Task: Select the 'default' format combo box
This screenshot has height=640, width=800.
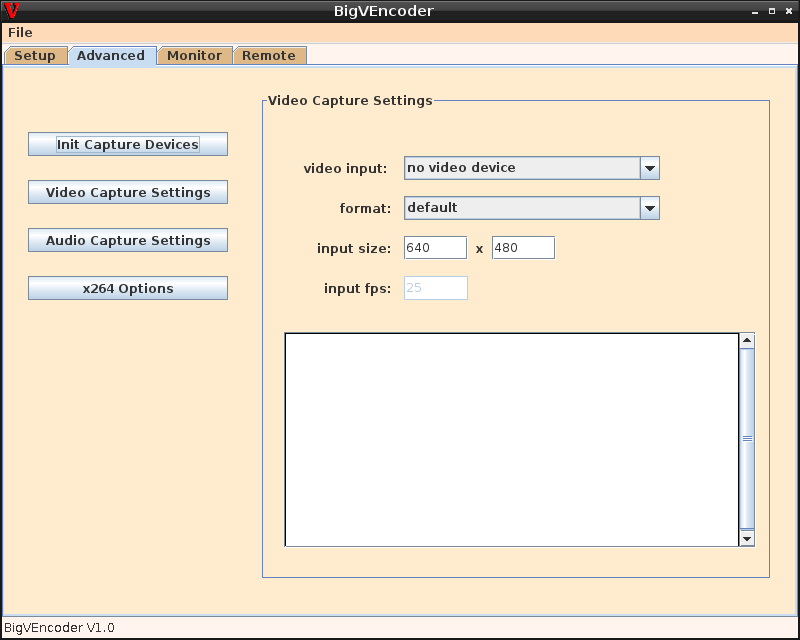Action: tap(532, 208)
